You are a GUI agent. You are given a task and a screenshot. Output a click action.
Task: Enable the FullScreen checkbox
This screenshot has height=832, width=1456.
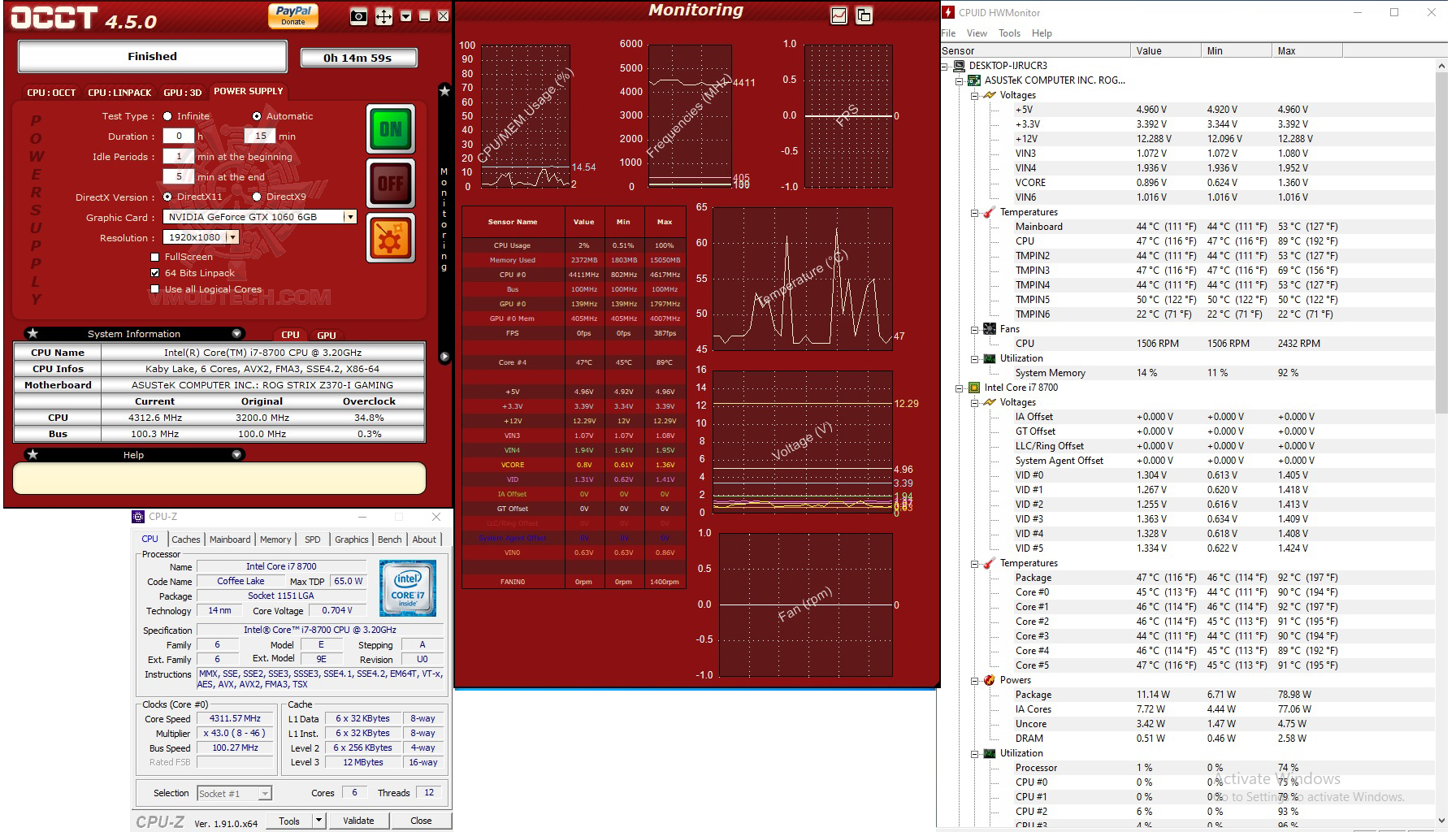pyautogui.click(x=154, y=257)
